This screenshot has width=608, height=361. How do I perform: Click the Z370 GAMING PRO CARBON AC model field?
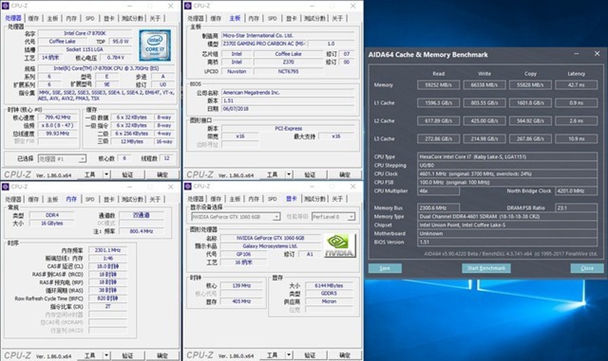pos(265,43)
